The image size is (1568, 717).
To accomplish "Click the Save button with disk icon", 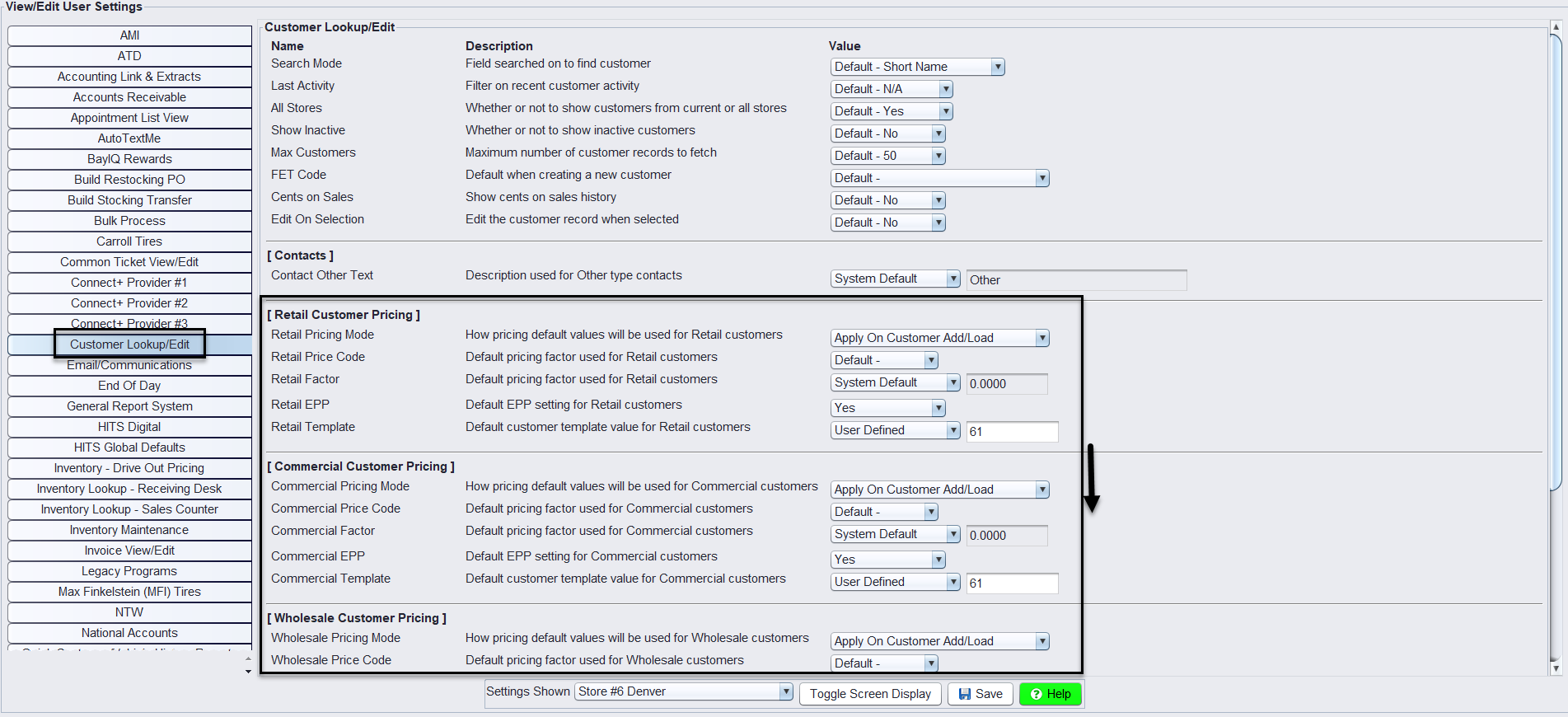I will pyautogui.click(x=980, y=694).
